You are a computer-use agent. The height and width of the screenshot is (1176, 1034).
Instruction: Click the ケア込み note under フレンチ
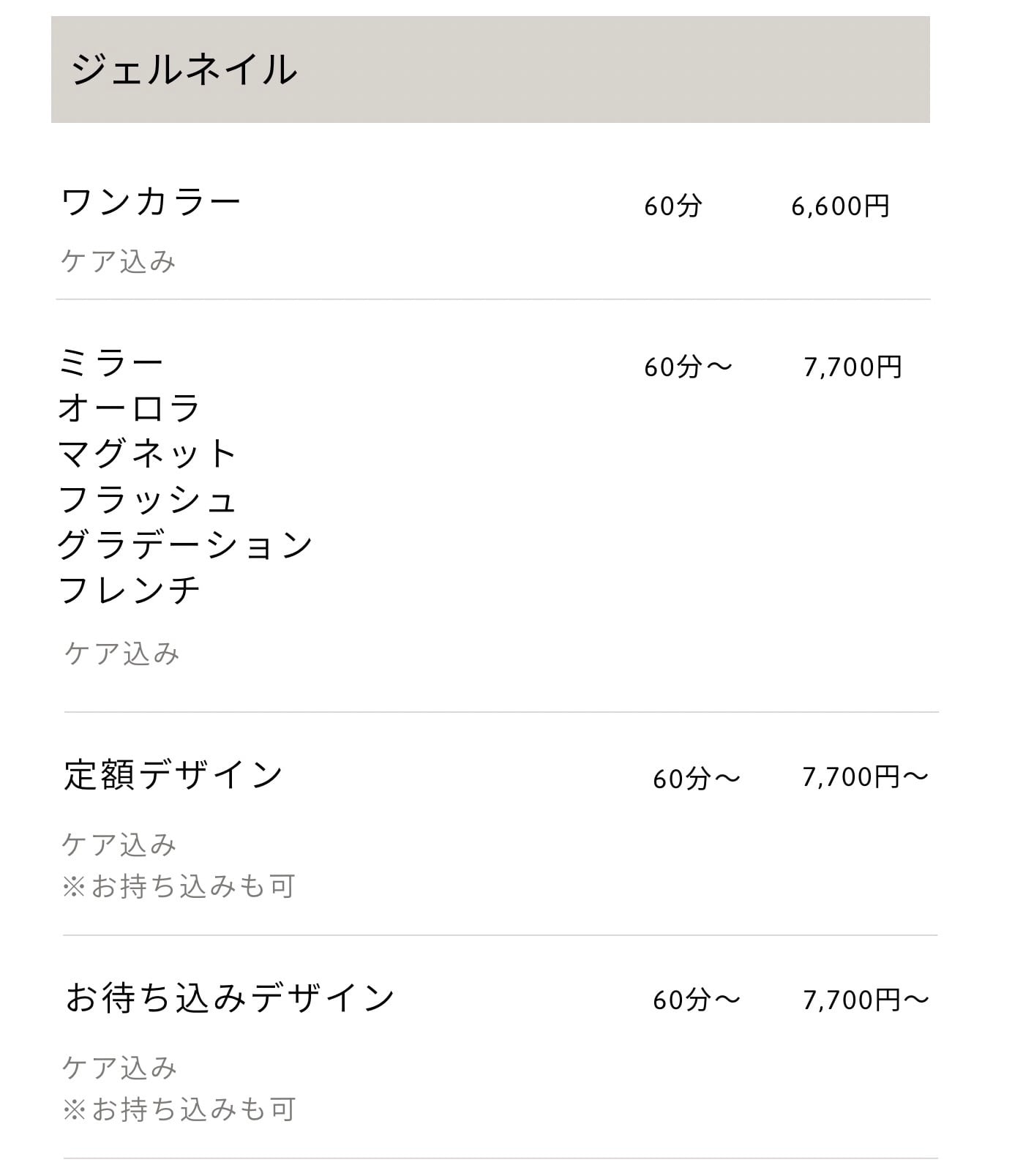pos(122,653)
